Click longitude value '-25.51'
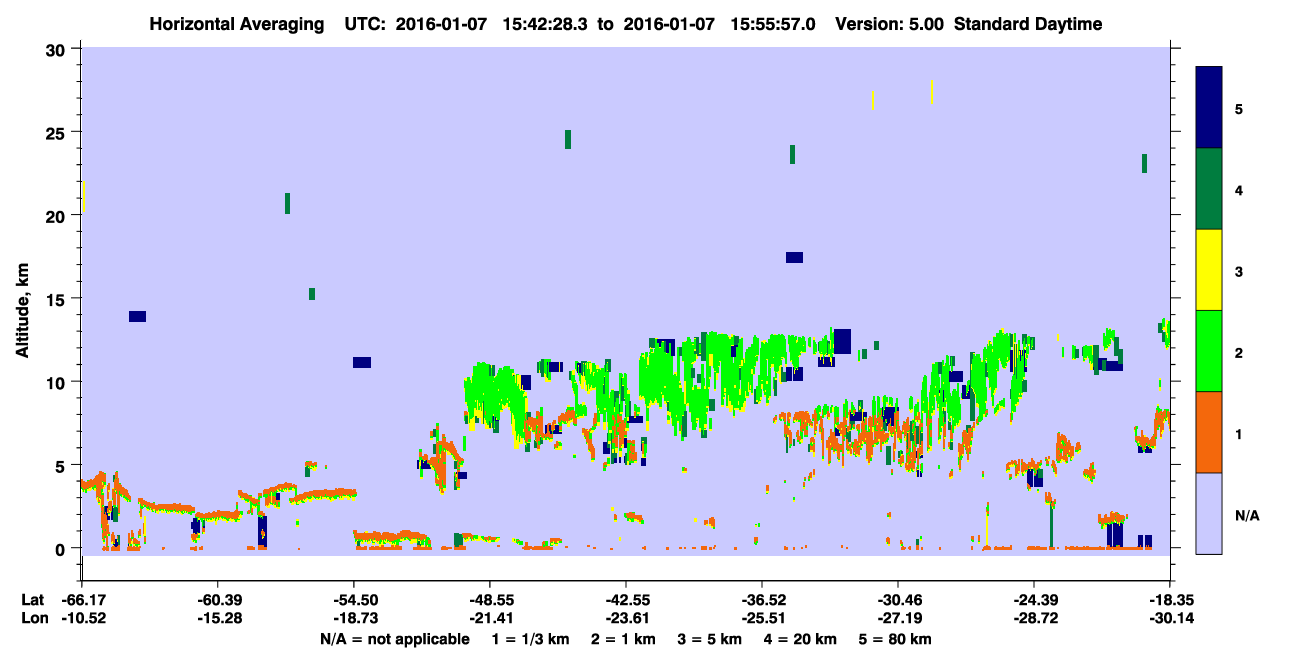Viewport: 1300px width, 667px height. tap(762, 618)
